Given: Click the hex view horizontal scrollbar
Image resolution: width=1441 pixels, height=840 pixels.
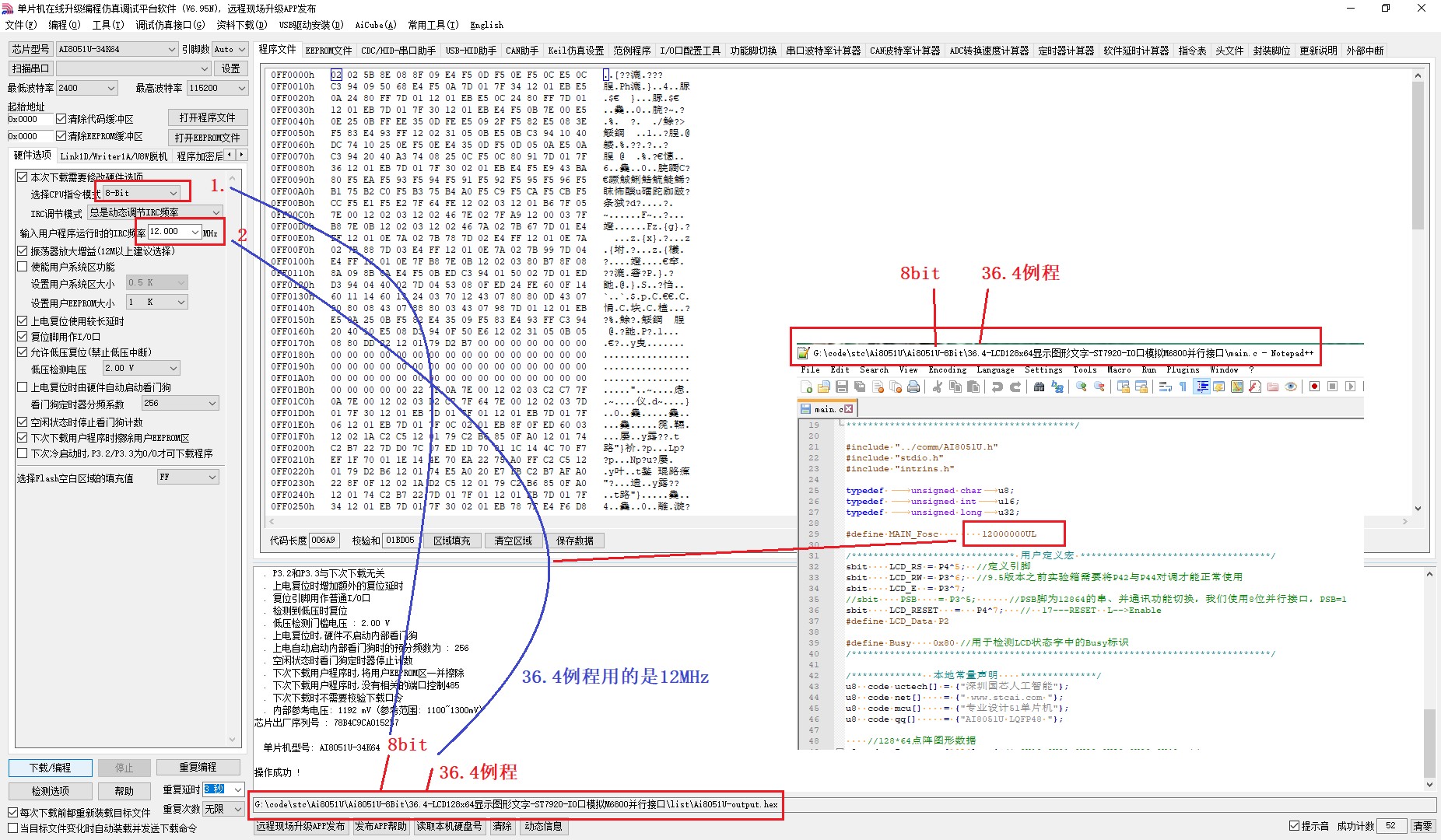Looking at the screenshot, I should [x=839, y=521].
